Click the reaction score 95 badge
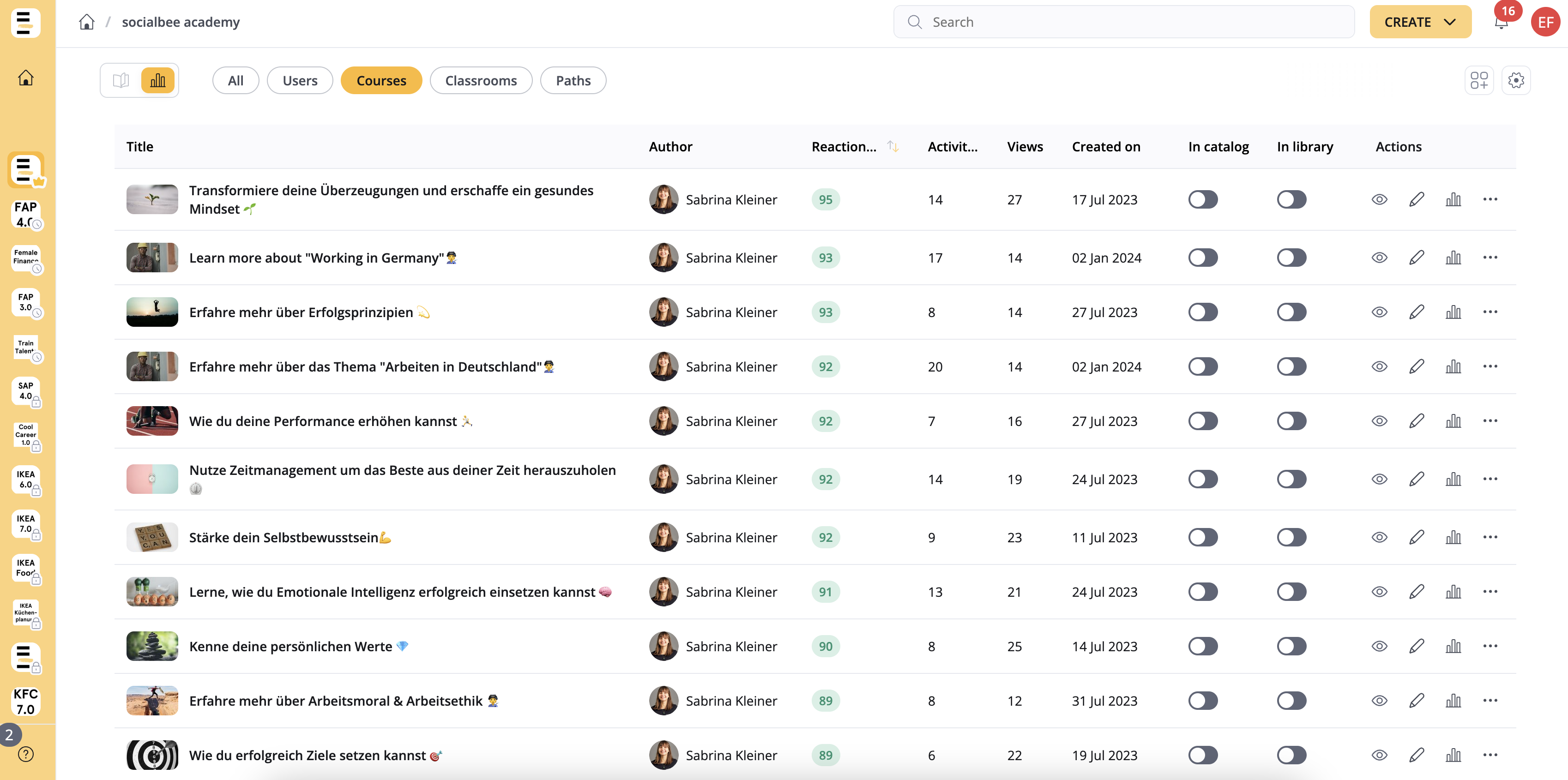Image resolution: width=1568 pixels, height=780 pixels. 826,199
